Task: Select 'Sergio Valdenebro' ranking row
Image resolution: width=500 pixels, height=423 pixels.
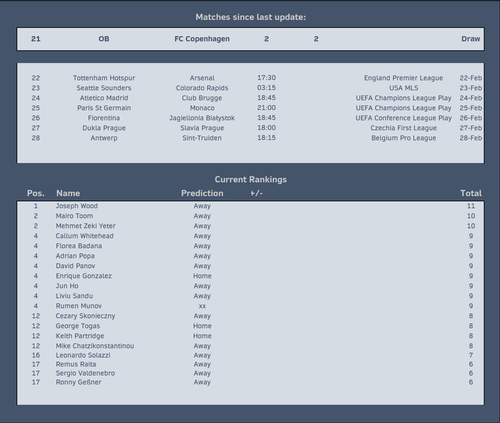Action: tap(250, 373)
